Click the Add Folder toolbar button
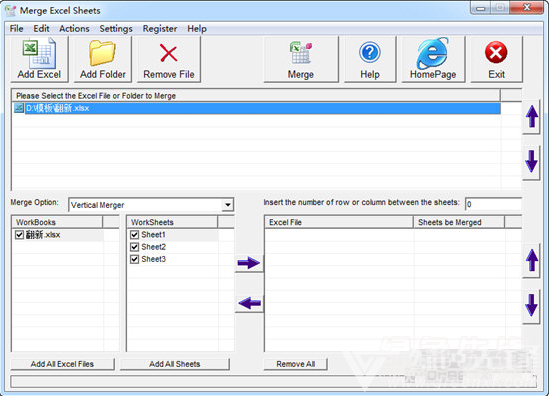 [x=103, y=59]
